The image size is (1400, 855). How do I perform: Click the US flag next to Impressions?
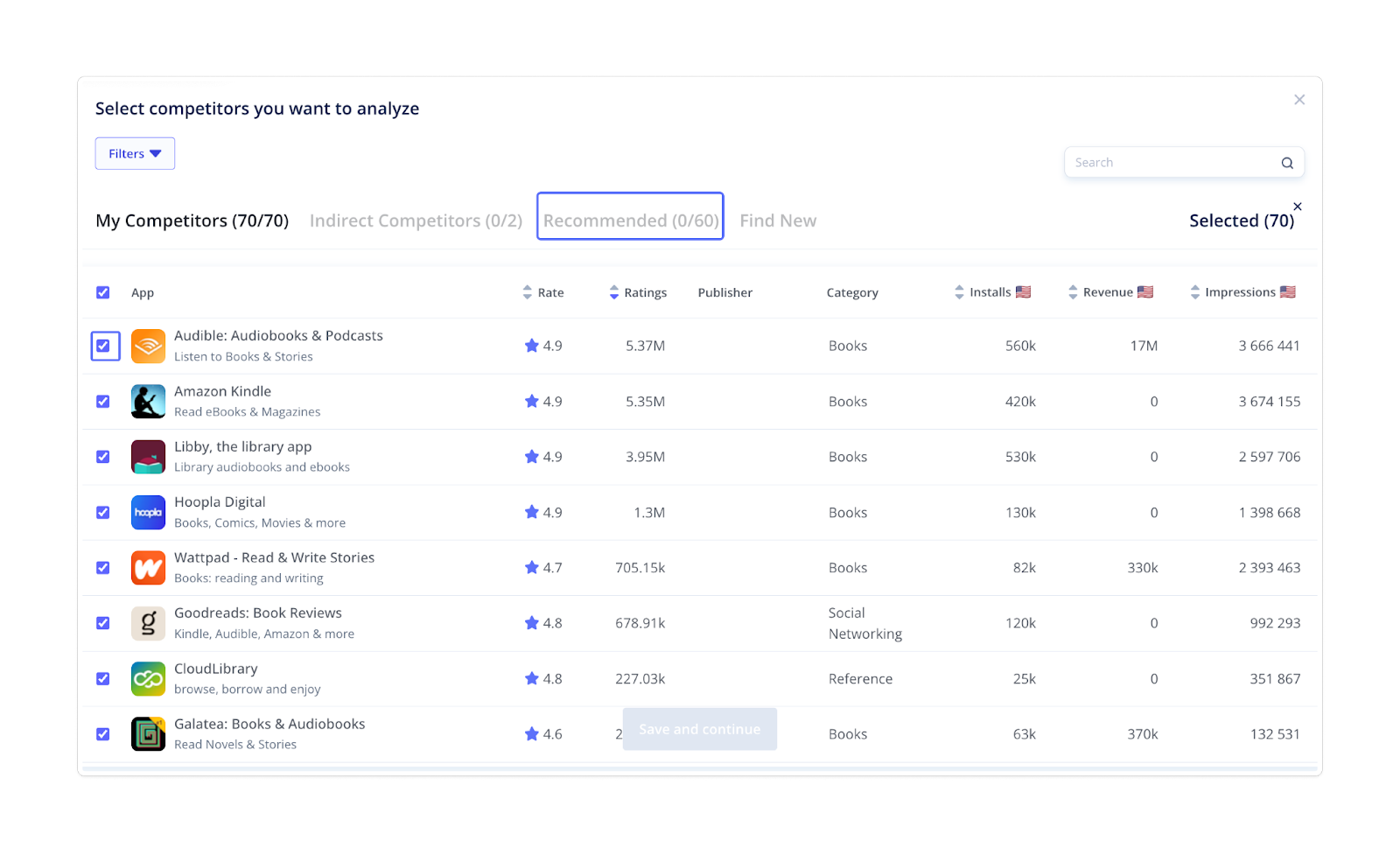tap(1288, 292)
